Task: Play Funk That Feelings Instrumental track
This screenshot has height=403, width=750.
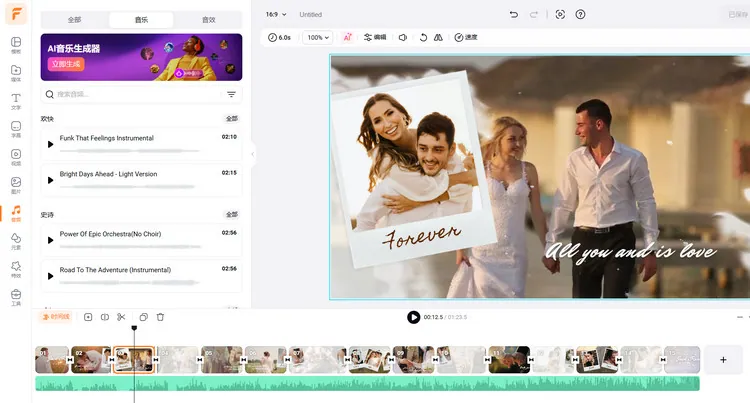Action: pyautogui.click(x=50, y=144)
